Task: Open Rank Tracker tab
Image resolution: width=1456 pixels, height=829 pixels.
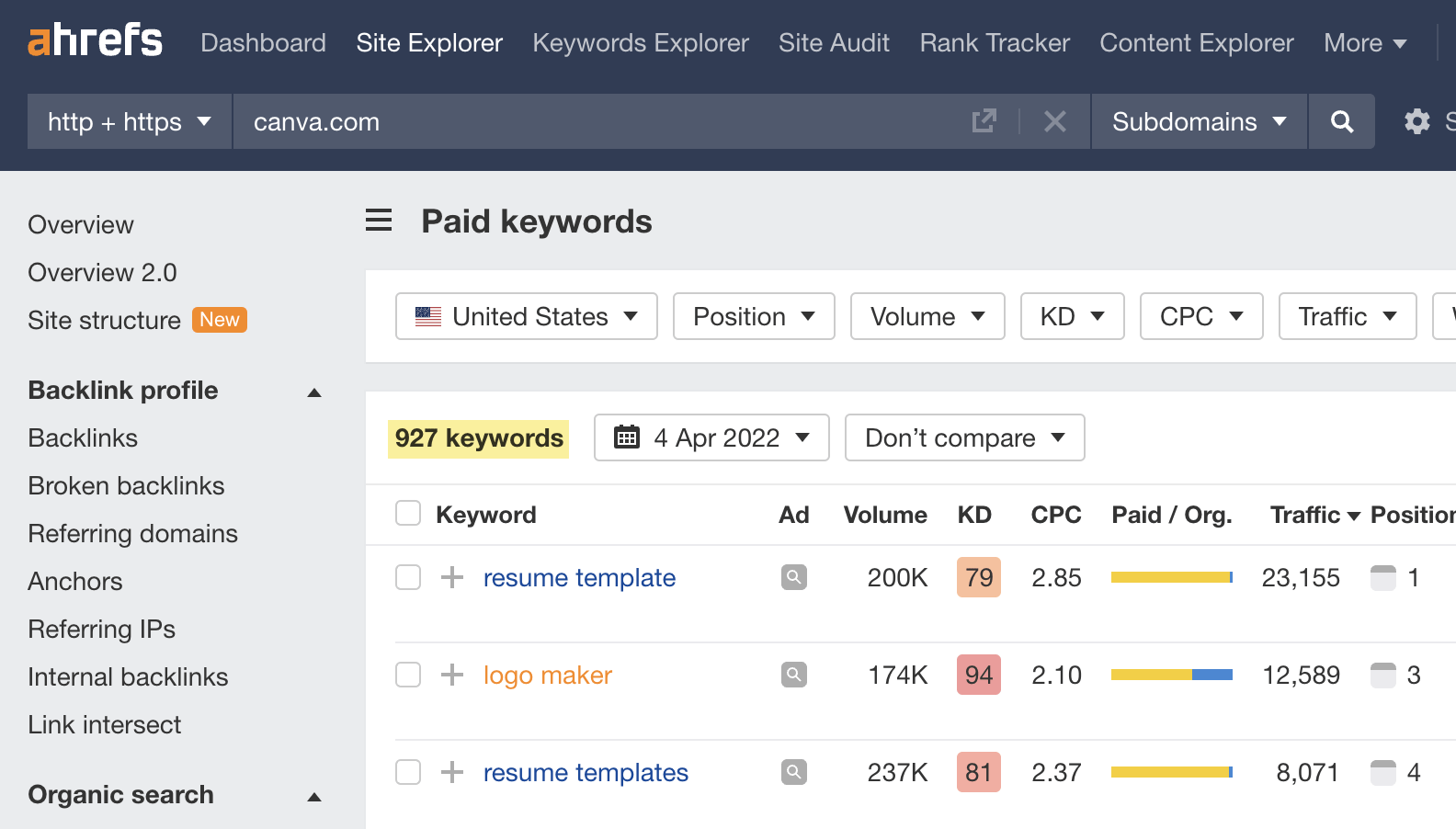Action: click(x=995, y=42)
